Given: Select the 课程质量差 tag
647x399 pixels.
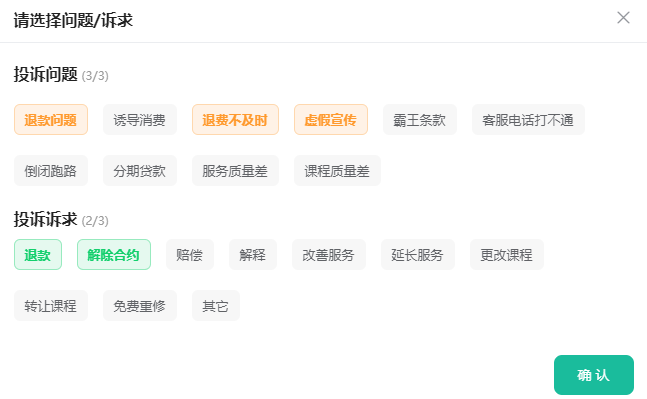Looking at the screenshot, I should click(337, 170).
